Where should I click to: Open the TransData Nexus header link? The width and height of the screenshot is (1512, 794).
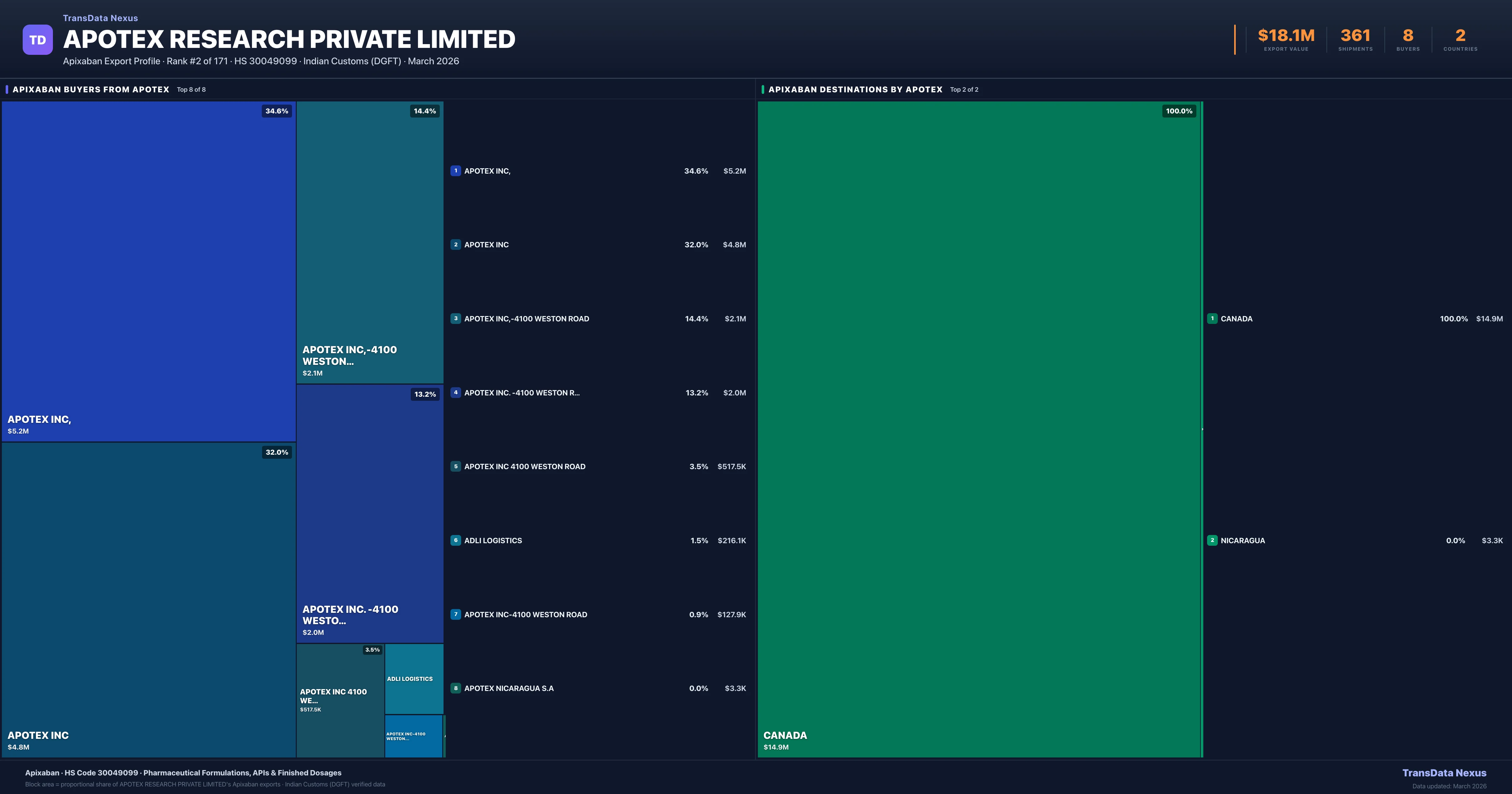pyautogui.click(x=100, y=18)
